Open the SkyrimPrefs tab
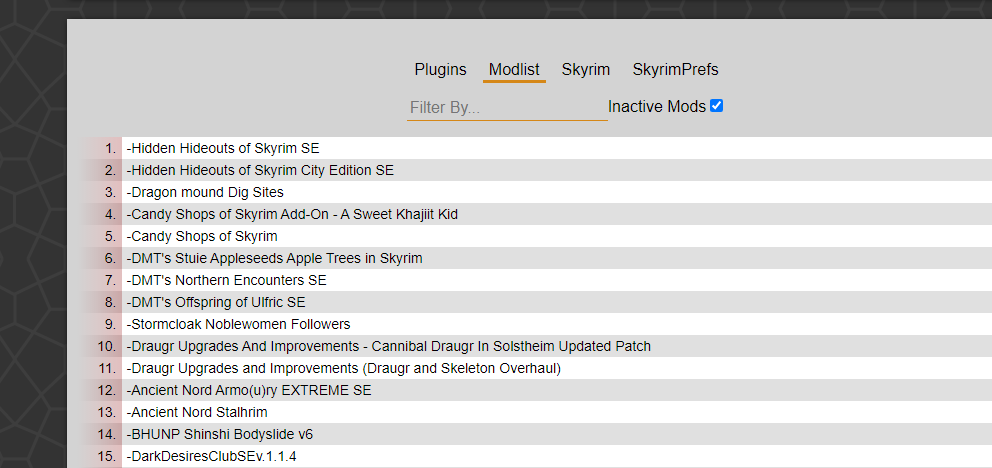992x468 pixels. pos(675,70)
